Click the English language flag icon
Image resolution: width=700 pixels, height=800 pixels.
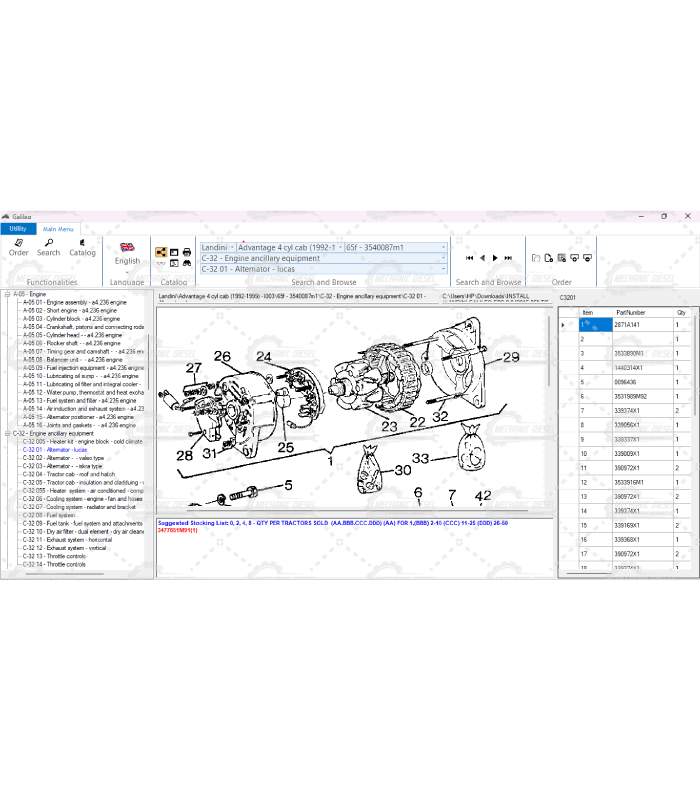point(127,247)
